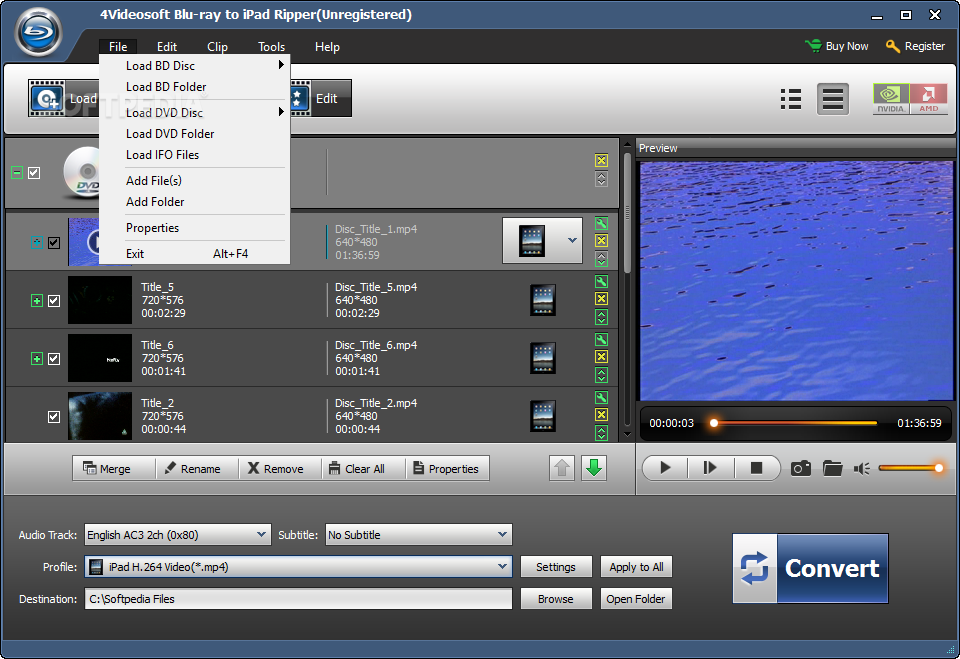960x659 pixels.
Task: Click the iPad profile icon for Disc_Title_6.mp4
Action: (542, 358)
